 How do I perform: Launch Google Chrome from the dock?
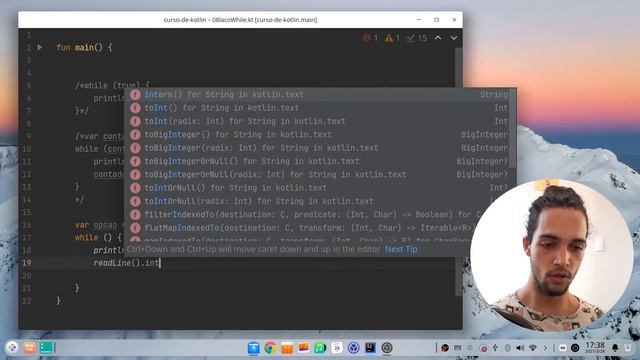point(270,348)
